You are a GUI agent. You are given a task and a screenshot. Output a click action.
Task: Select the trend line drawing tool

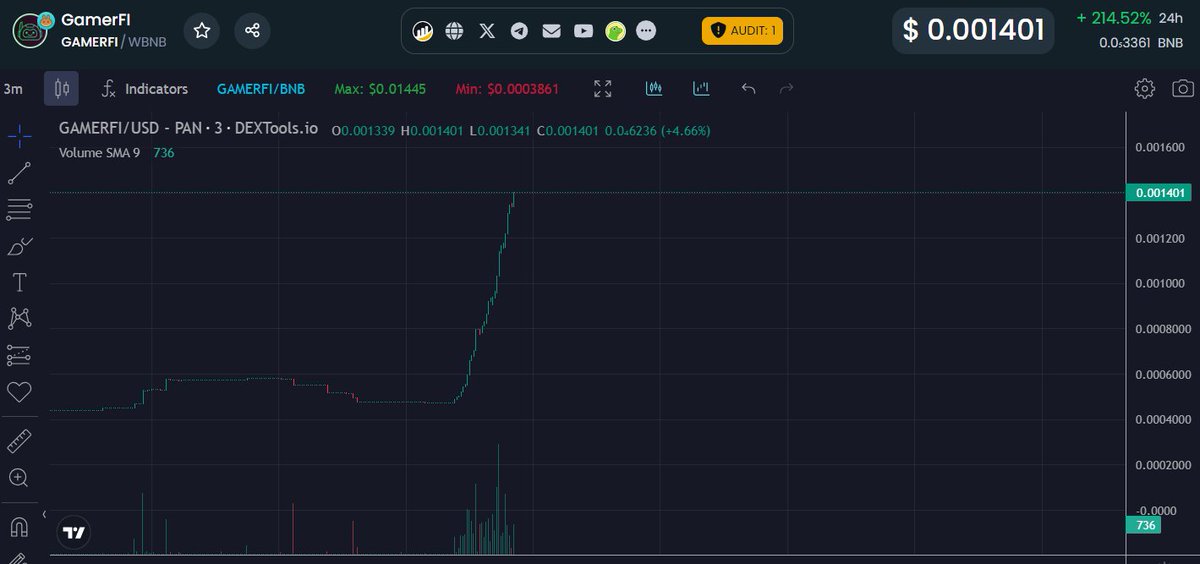[x=19, y=173]
